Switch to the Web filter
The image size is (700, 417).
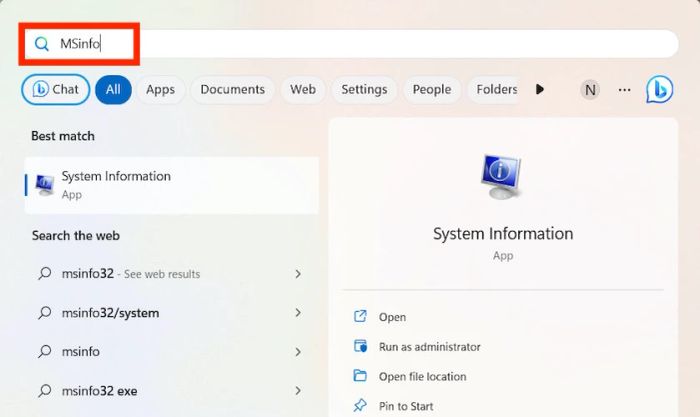coord(303,89)
